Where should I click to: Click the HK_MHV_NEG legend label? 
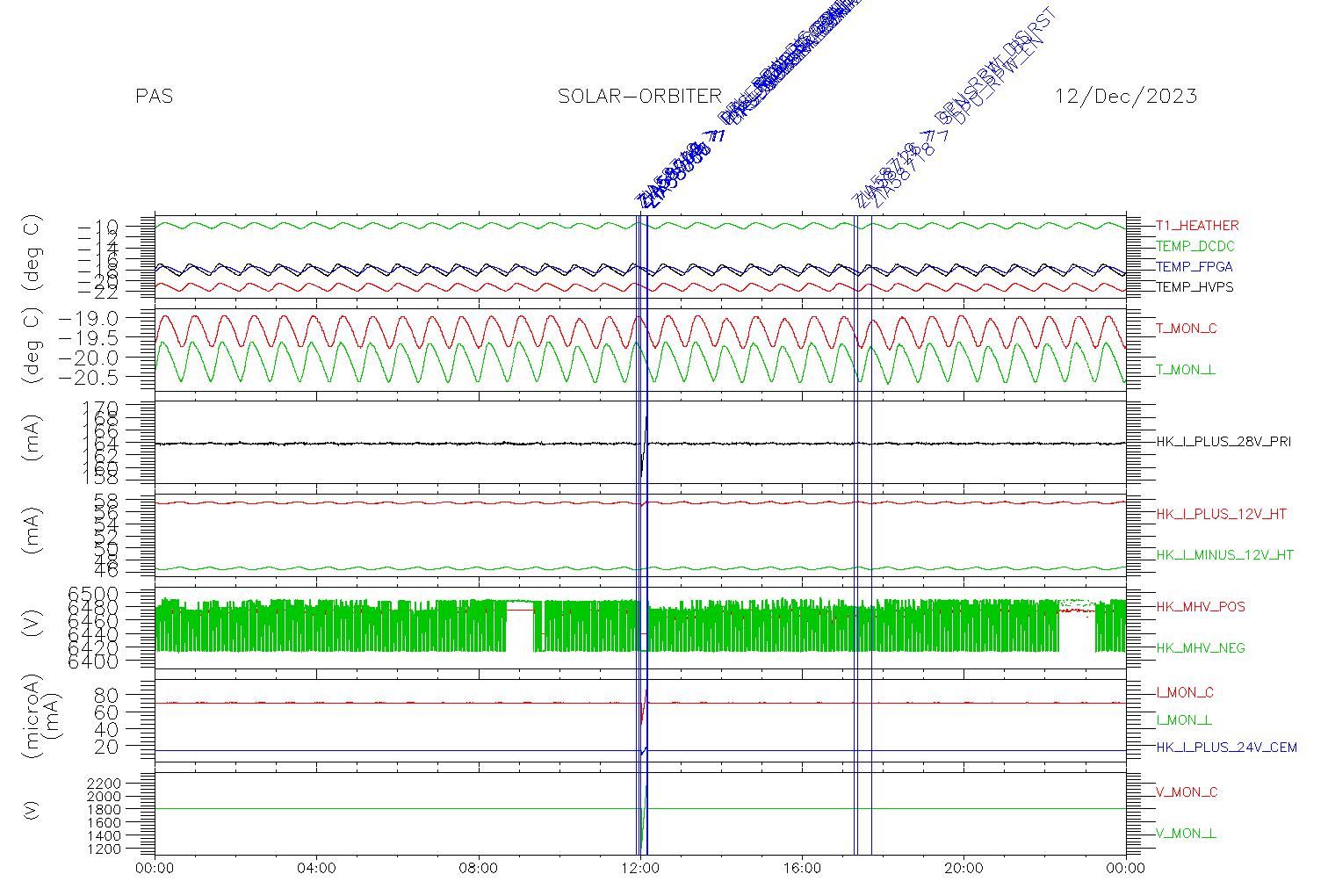[1201, 648]
